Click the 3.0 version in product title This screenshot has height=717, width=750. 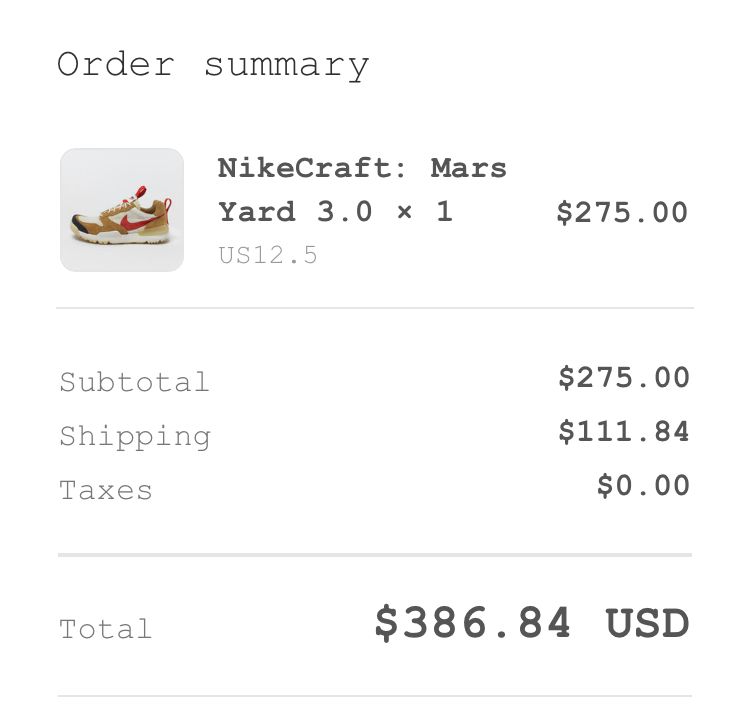[344, 211]
